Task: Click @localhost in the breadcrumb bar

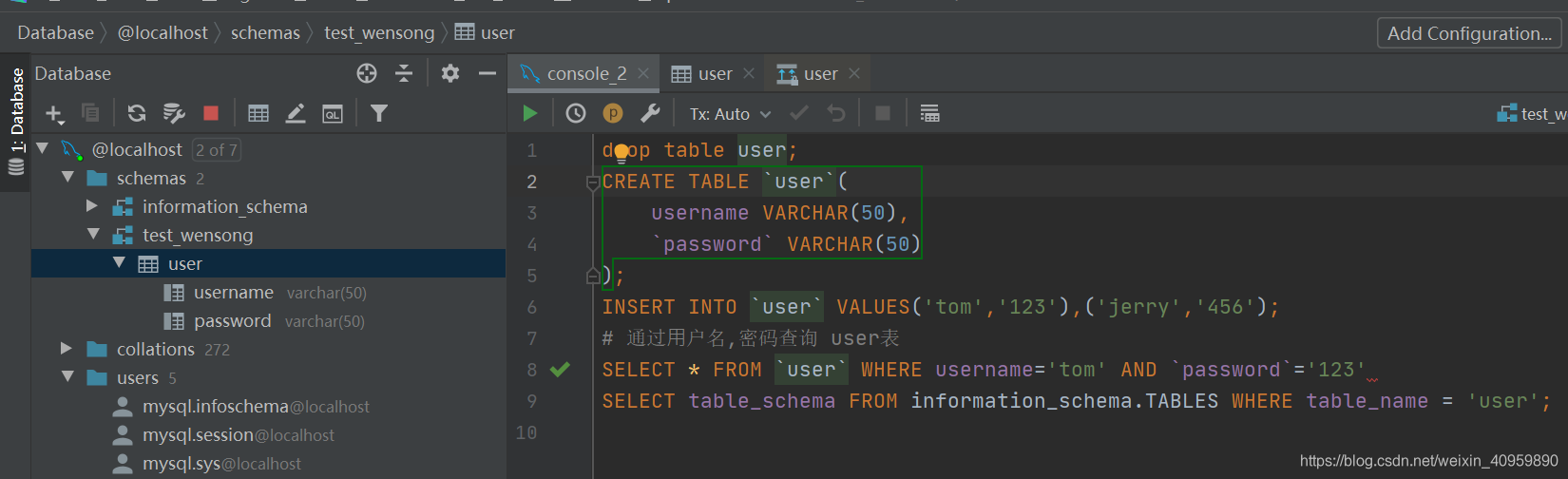Action: 163,32
